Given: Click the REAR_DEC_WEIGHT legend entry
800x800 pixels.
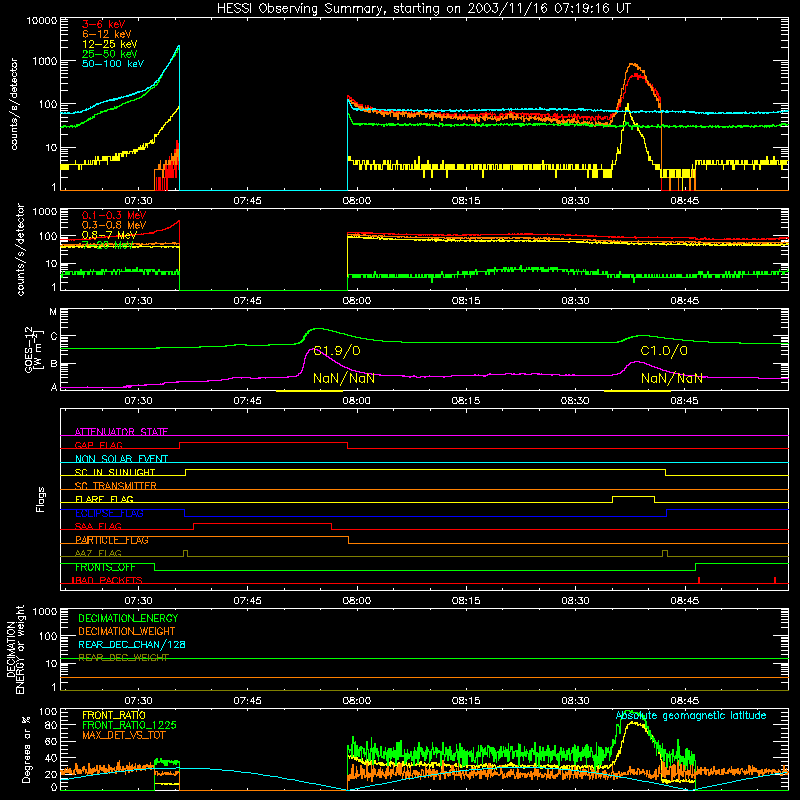Looking at the screenshot, I should [x=123, y=658].
